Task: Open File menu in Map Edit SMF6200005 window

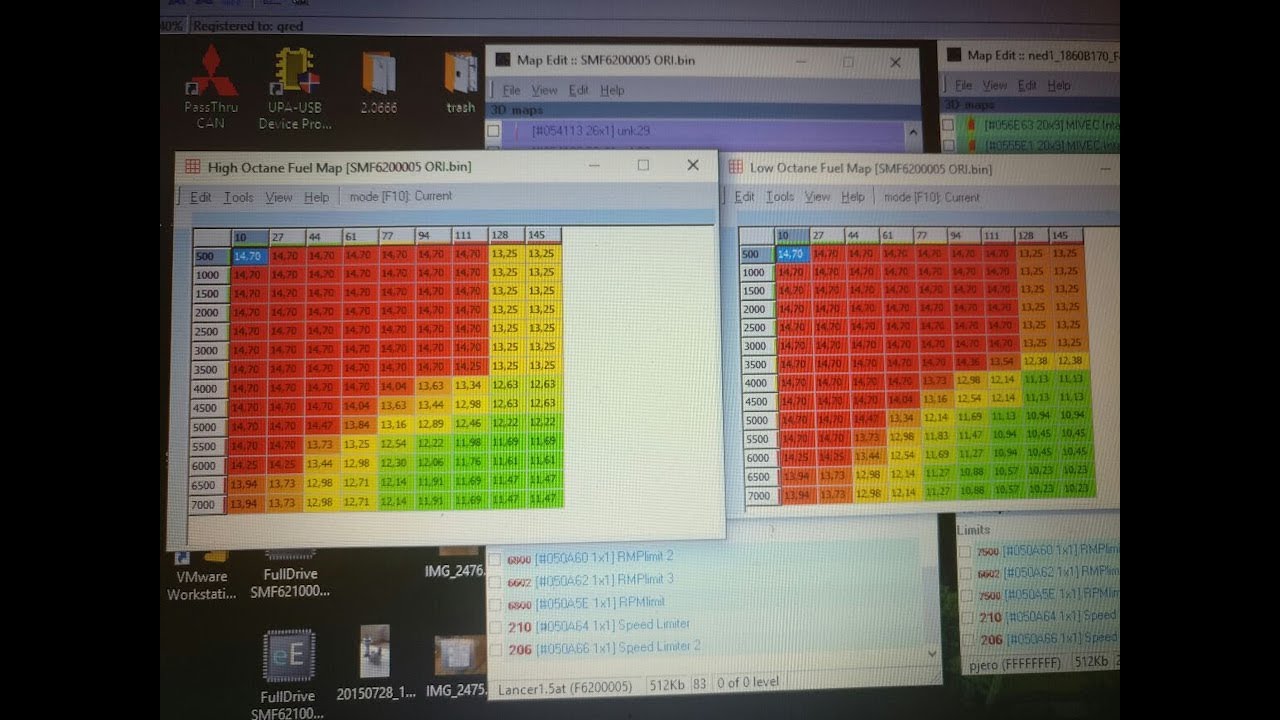Action: [x=512, y=90]
